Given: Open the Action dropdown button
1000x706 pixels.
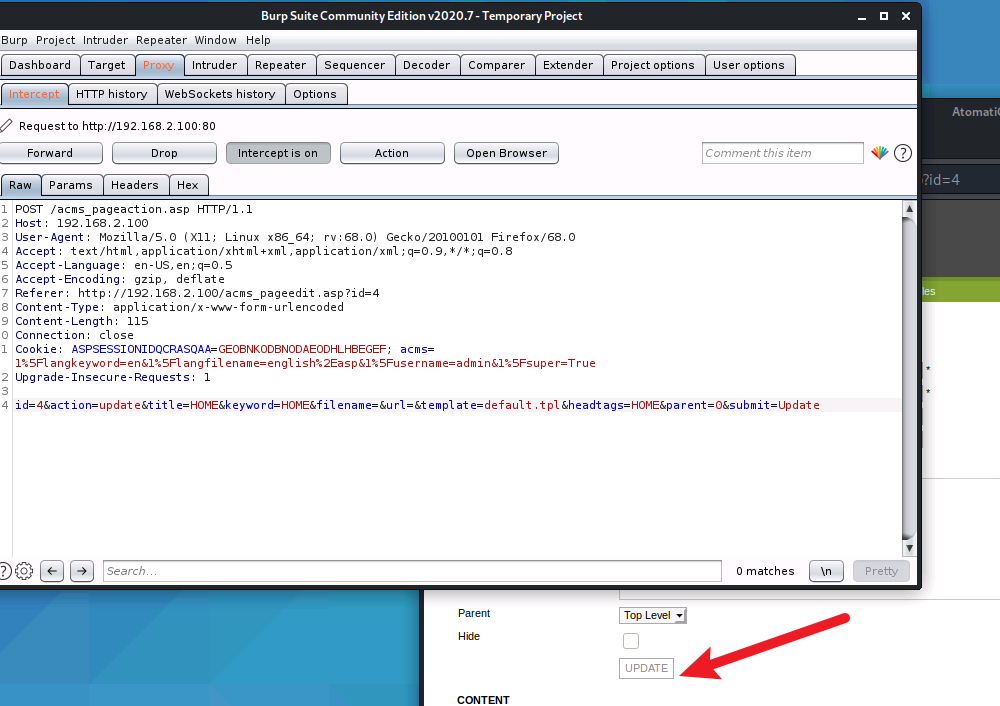Looking at the screenshot, I should [x=392, y=153].
